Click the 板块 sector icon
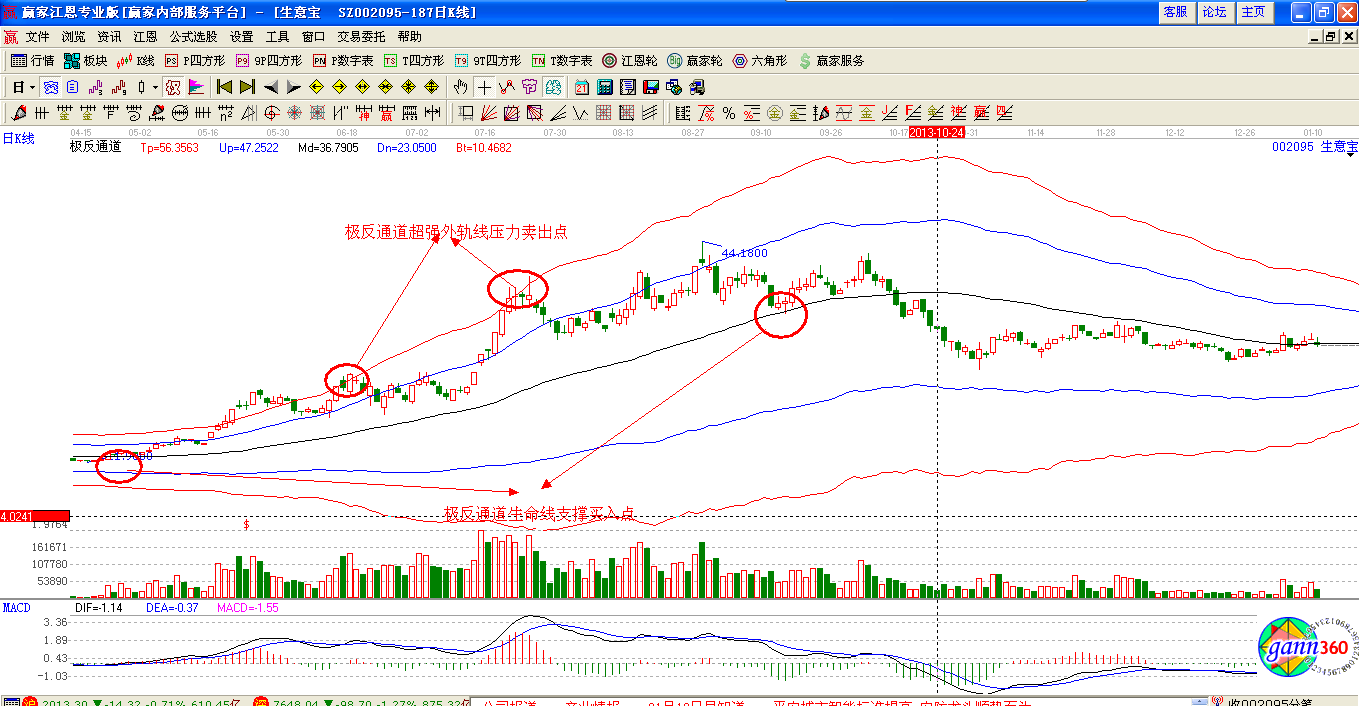The width and height of the screenshot is (1359, 706). pos(85,61)
